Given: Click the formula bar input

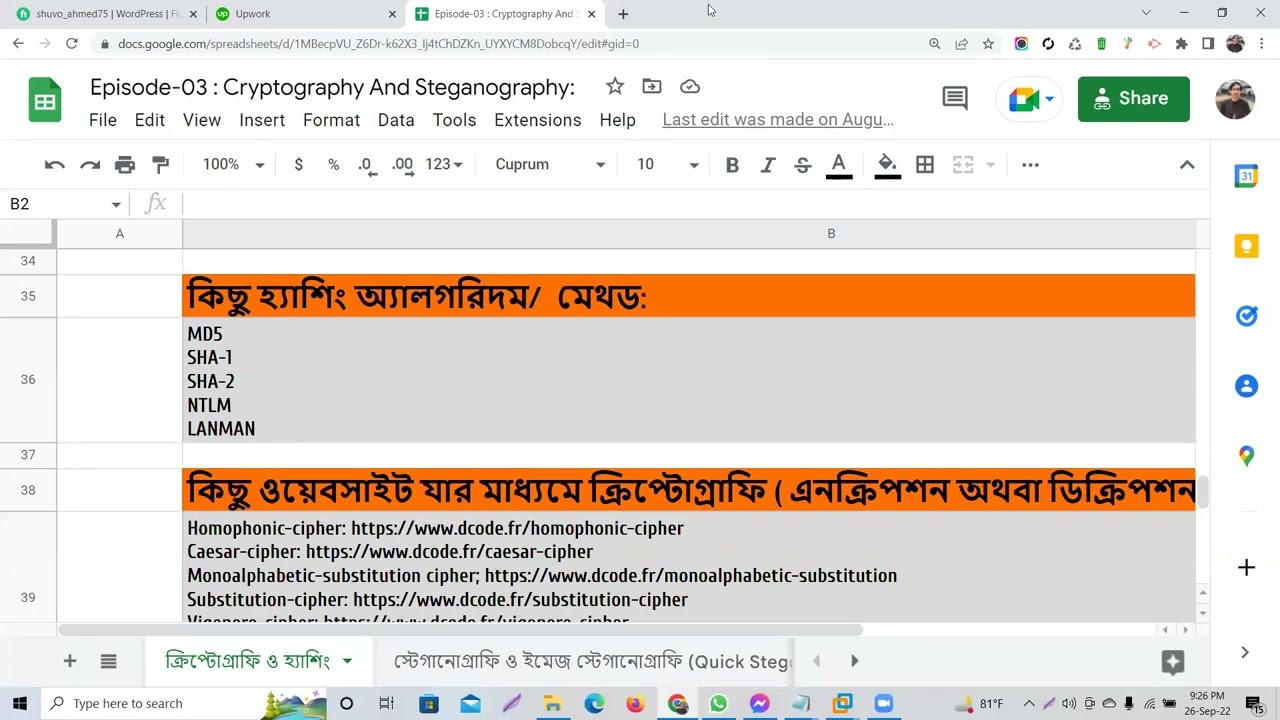Looking at the screenshot, I should pos(695,204).
